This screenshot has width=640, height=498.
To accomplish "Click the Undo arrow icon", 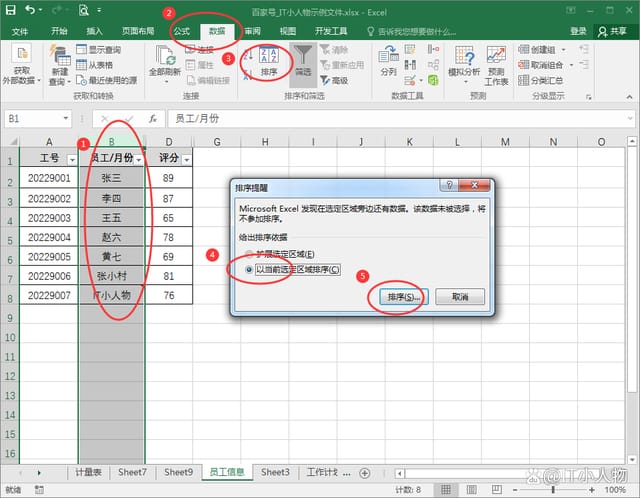I will (x=30, y=9).
